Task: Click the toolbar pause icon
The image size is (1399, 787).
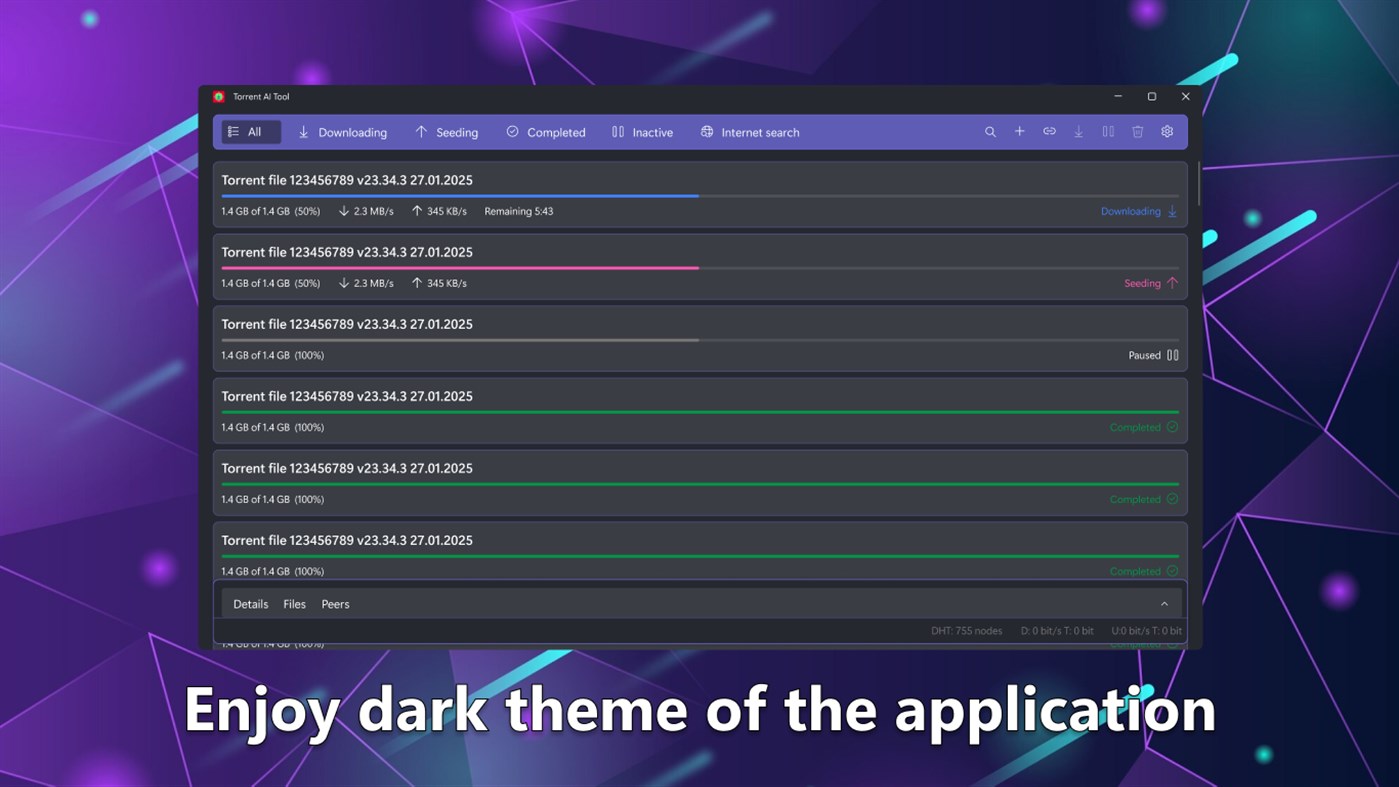Action: [x=1108, y=132]
